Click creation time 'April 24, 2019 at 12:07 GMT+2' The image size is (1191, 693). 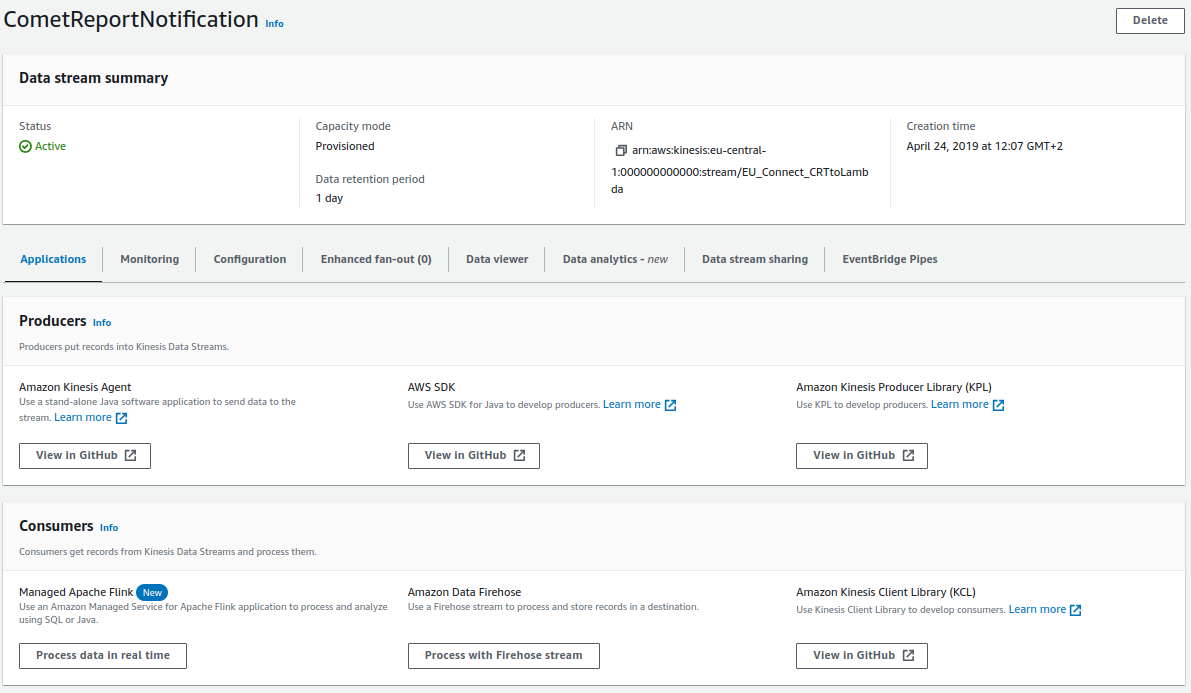pyautogui.click(x=984, y=146)
